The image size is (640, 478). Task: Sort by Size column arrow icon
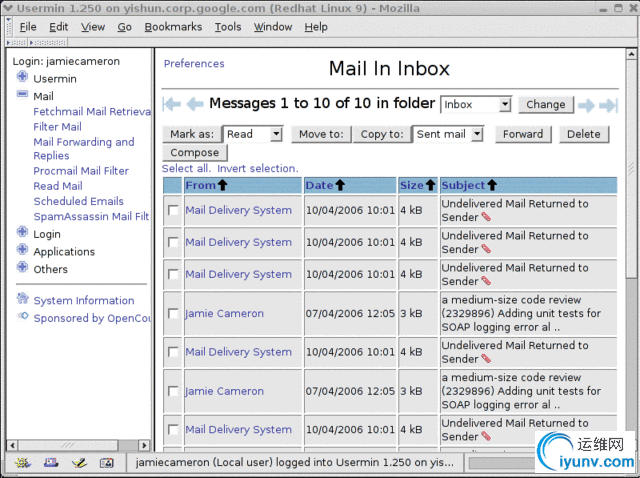point(430,185)
